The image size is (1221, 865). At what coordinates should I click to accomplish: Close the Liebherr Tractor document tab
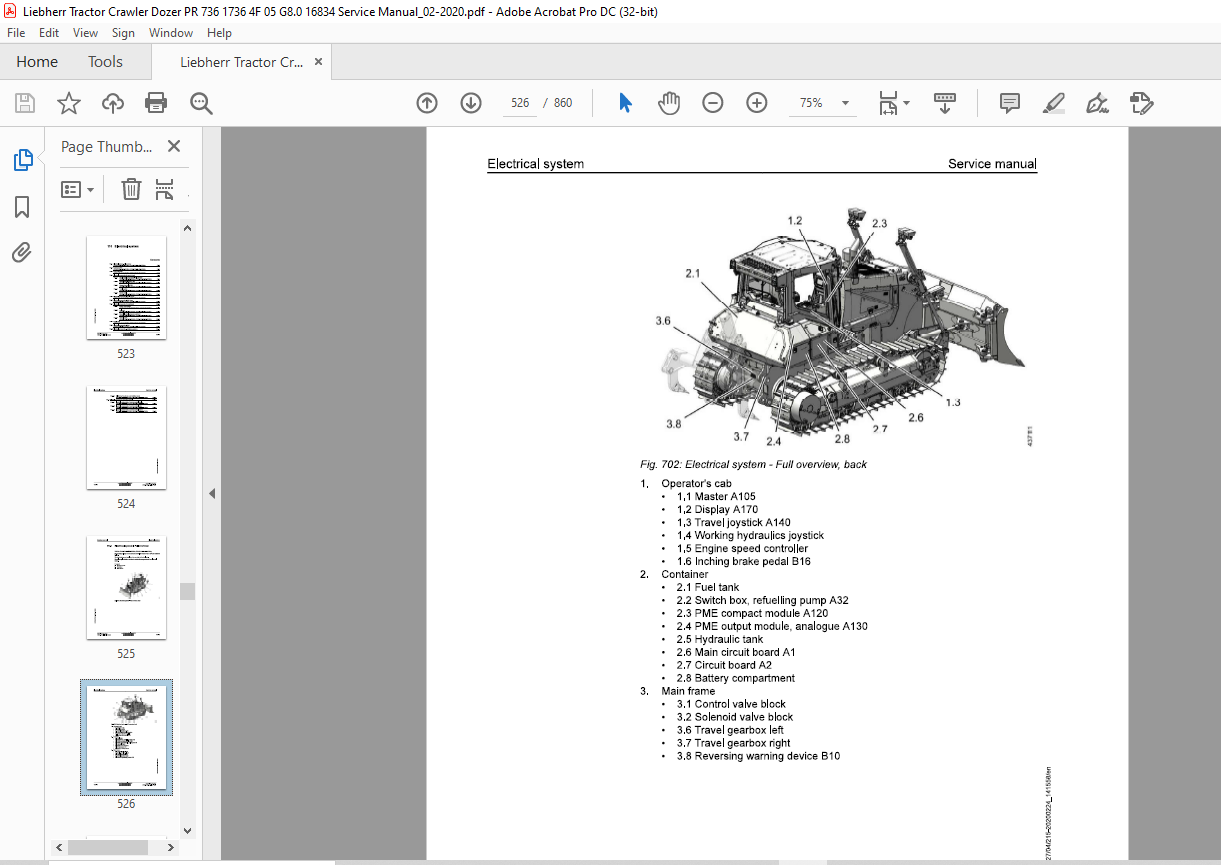pos(319,62)
